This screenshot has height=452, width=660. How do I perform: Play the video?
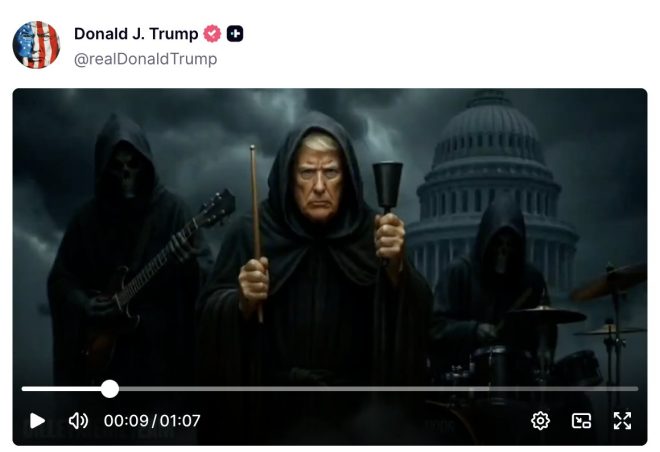[x=37, y=420]
